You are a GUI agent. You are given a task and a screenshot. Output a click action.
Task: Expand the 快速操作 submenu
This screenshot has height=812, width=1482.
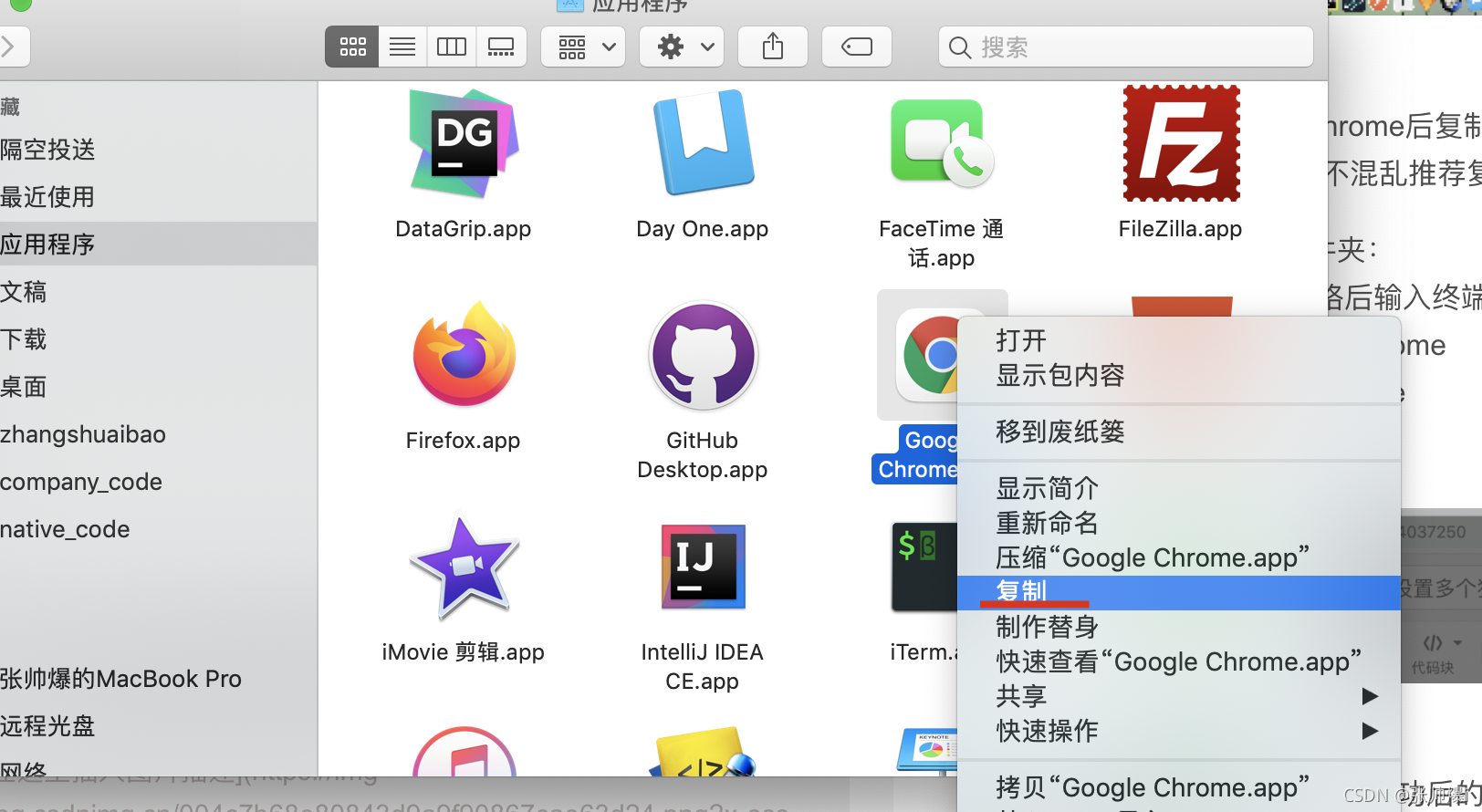[x=1179, y=731]
